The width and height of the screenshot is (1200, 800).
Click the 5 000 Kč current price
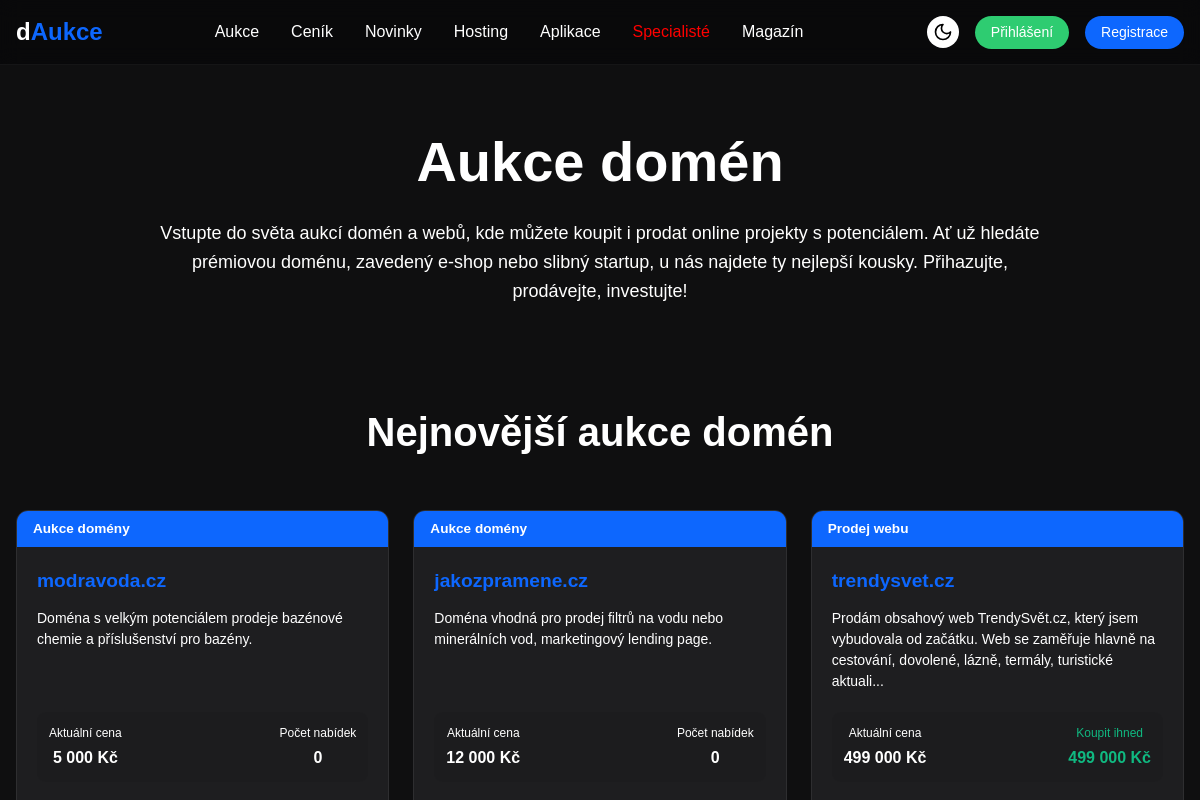tap(85, 758)
